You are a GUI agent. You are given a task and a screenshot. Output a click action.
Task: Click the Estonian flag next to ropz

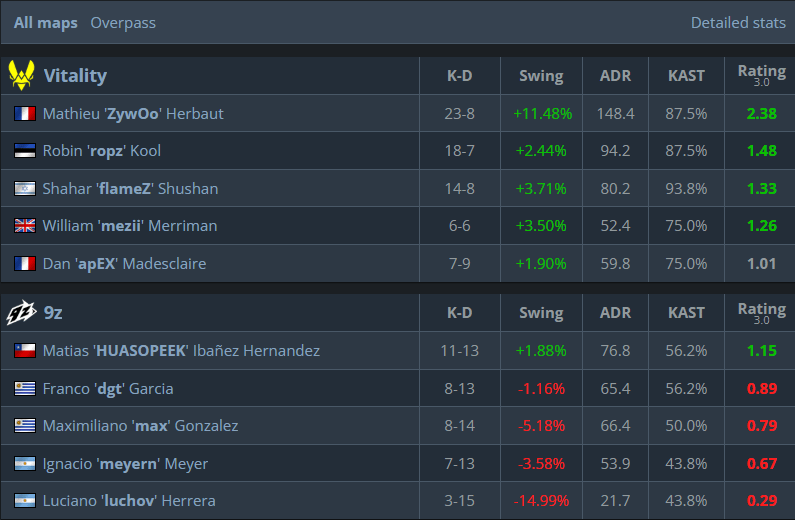(x=25, y=151)
